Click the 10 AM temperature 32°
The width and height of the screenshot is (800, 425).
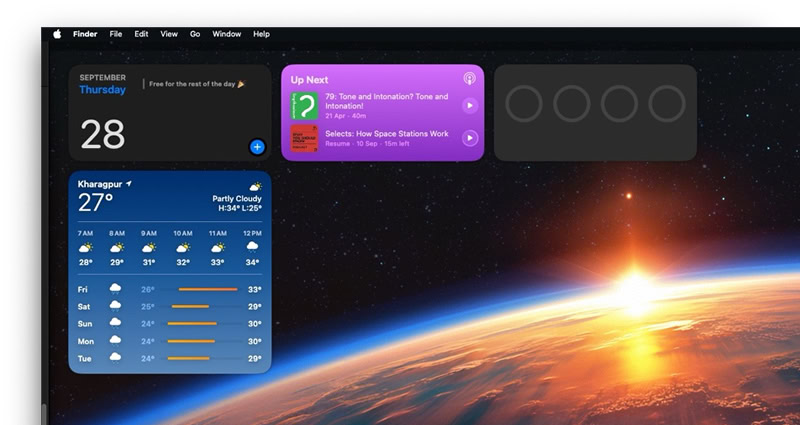pos(183,262)
